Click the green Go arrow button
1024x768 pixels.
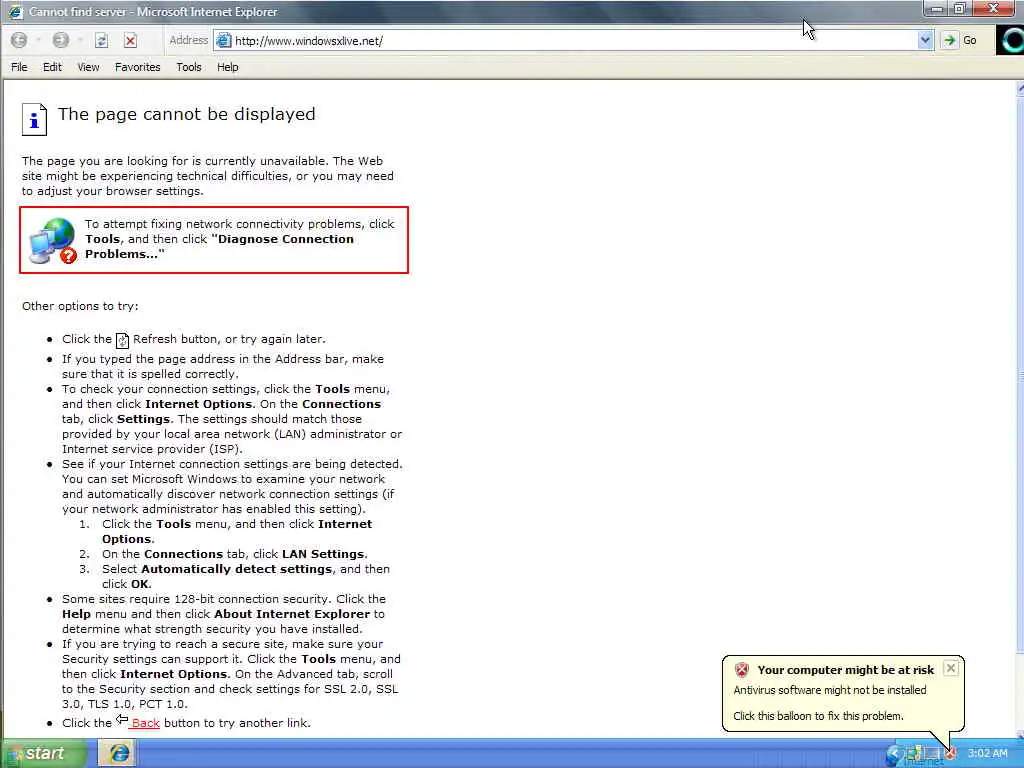click(949, 40)
